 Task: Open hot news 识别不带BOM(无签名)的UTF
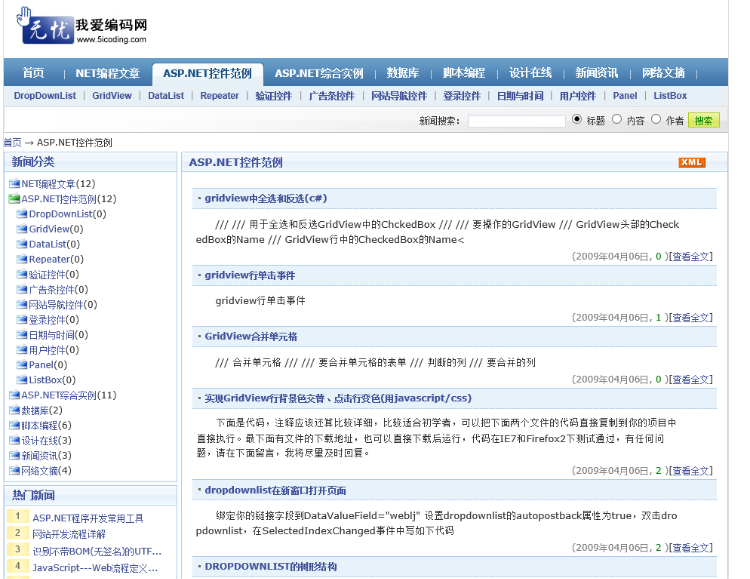(97, 551)
